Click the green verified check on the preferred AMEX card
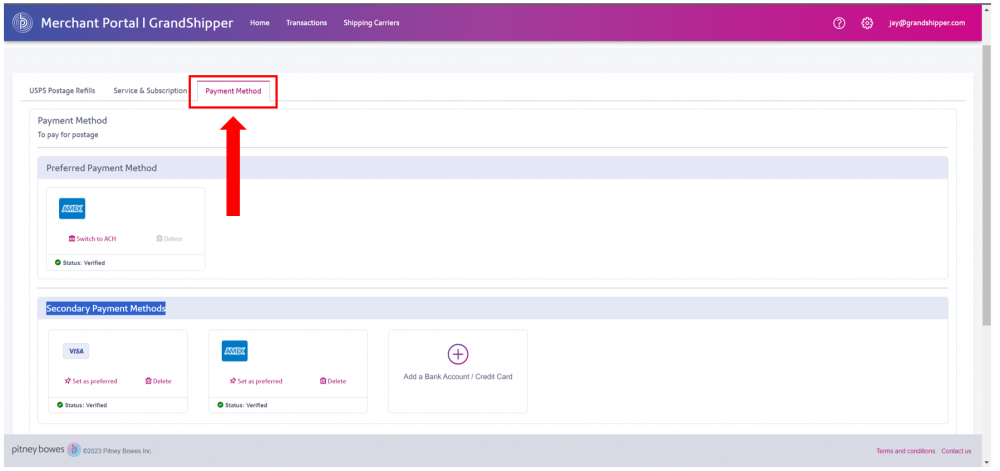 point(58,263)
